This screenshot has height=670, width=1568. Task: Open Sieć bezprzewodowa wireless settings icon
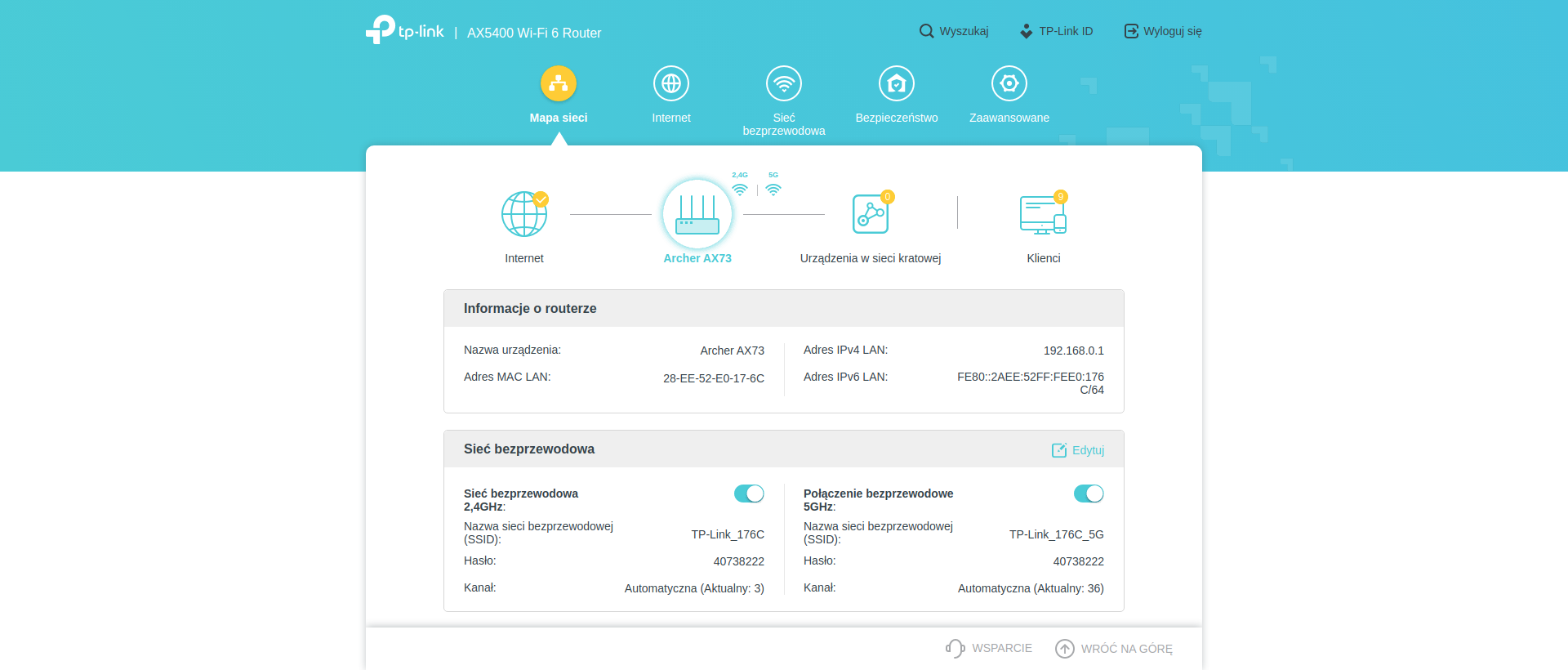click(x=784, y=83)
